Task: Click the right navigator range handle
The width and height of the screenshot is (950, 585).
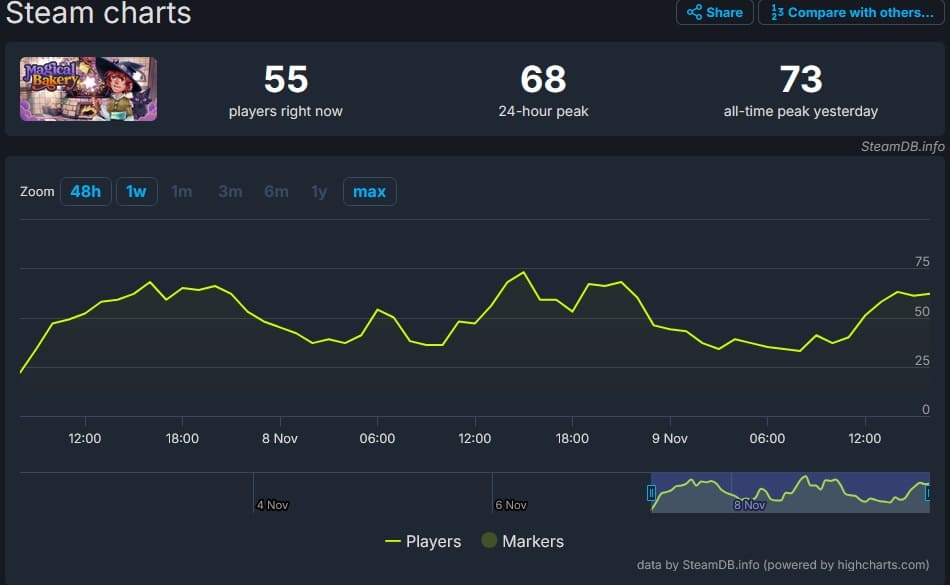Action: pos(928,492)
